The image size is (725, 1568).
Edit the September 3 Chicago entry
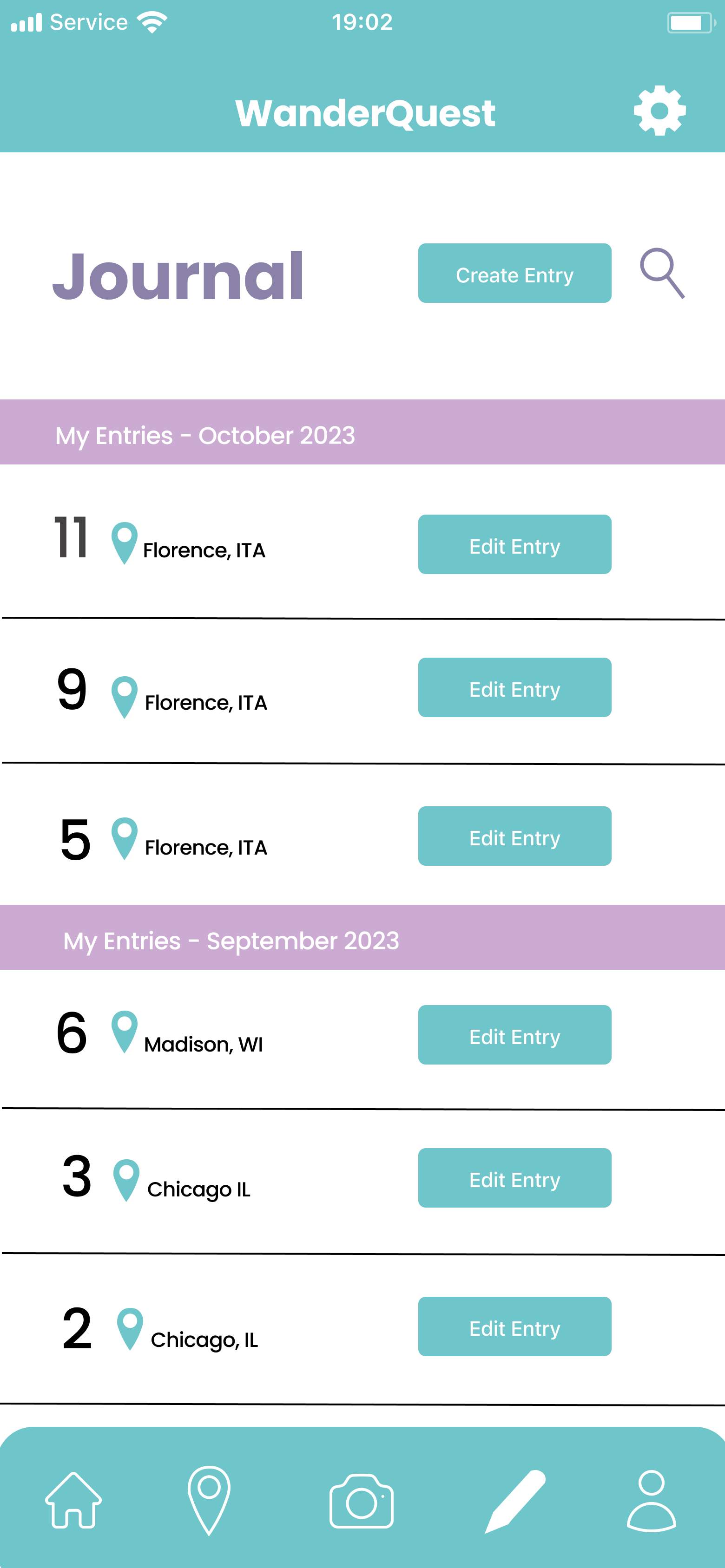[515, 1178]
